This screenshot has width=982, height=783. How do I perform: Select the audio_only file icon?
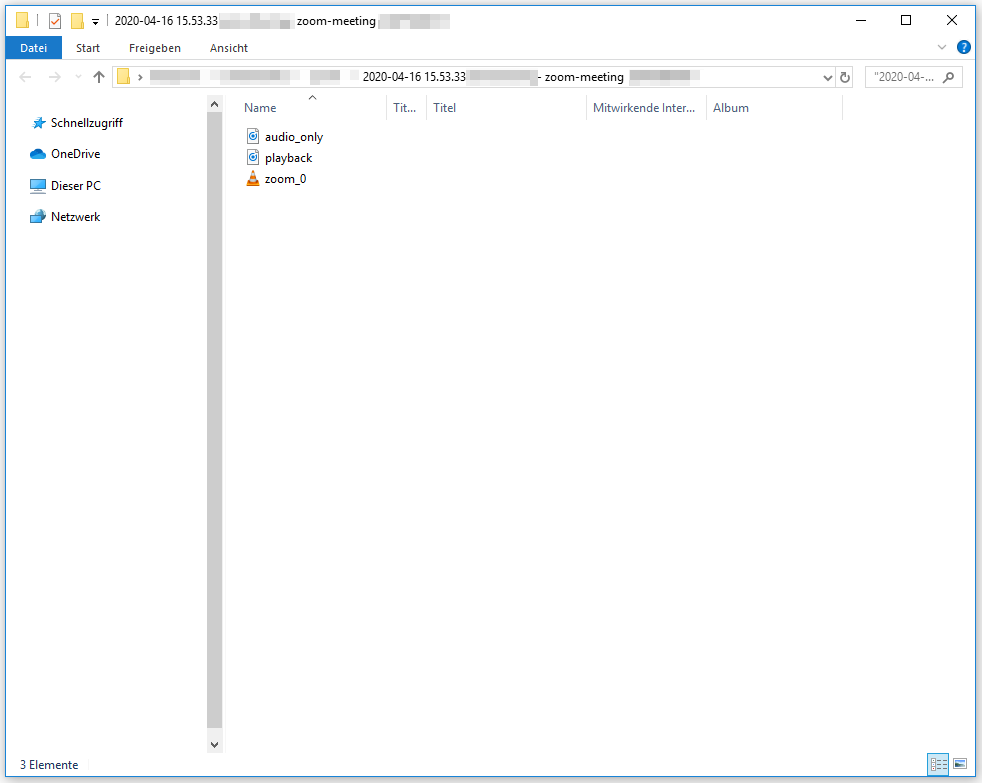coord(253,137)
